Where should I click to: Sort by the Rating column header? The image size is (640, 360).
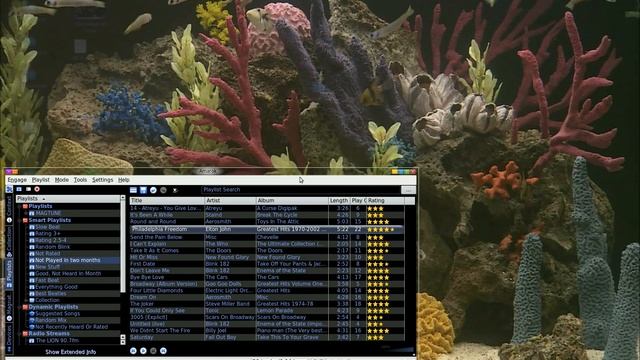[385, 201]
